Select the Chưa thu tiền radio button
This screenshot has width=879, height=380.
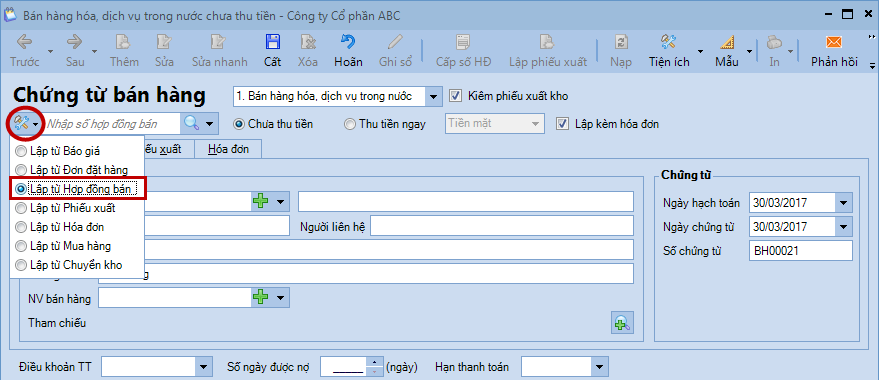(x=238, y=124)
